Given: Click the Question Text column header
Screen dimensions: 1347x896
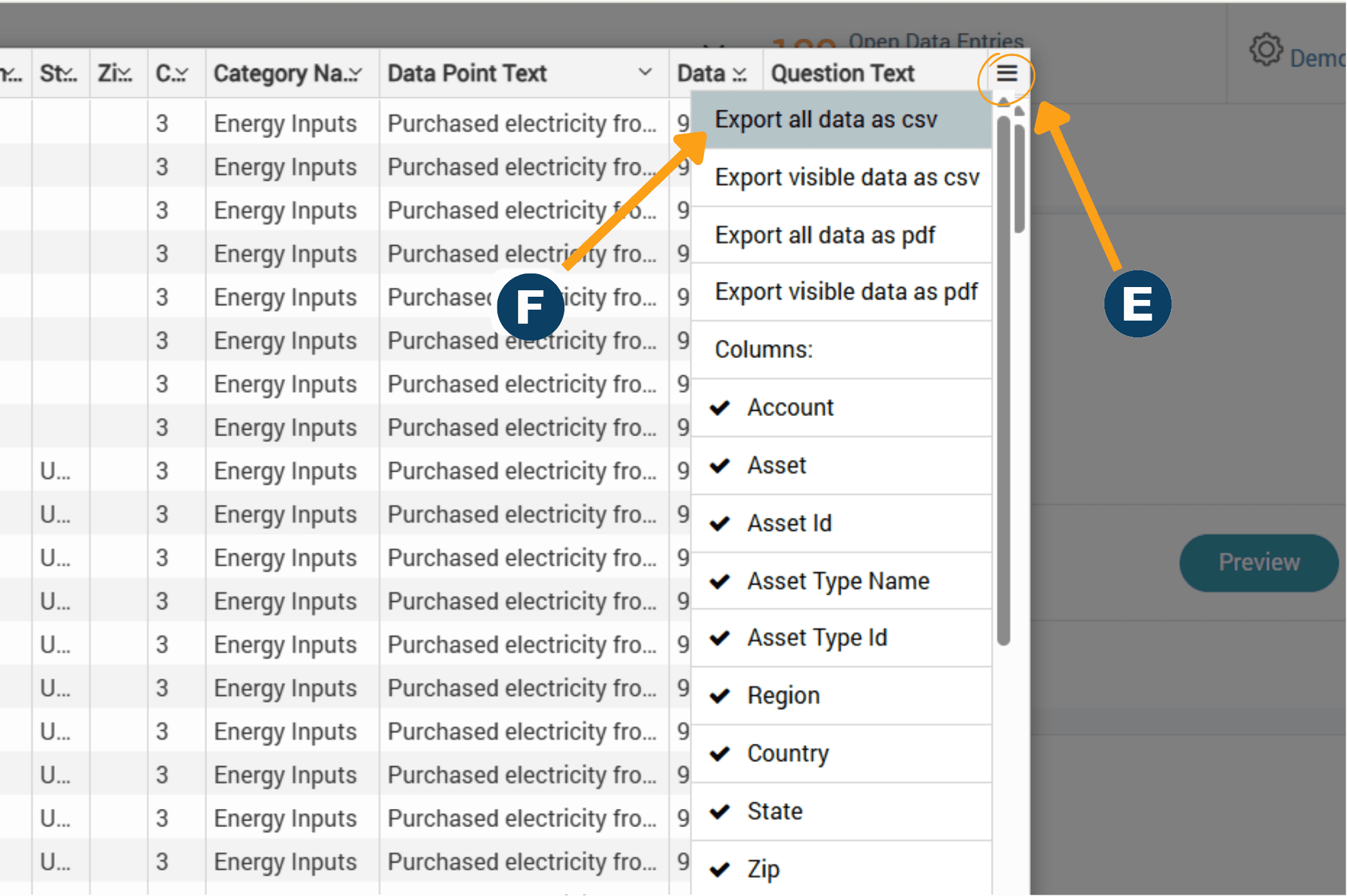Looking at the screenshot, I should point(843,74).
